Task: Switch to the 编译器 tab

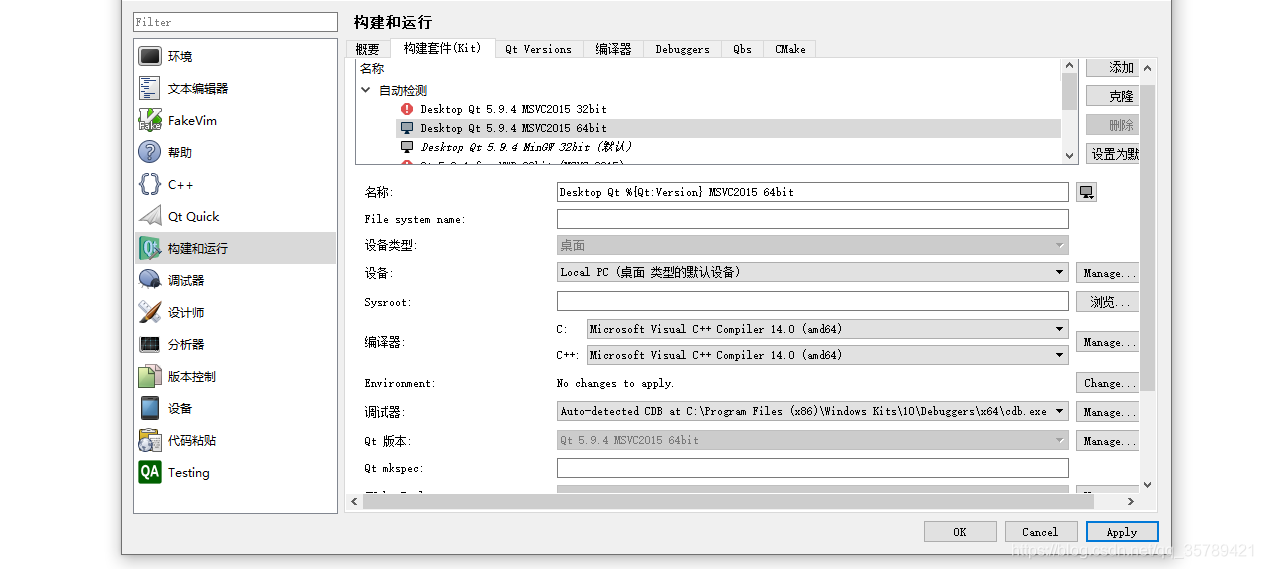Action: 613,49
